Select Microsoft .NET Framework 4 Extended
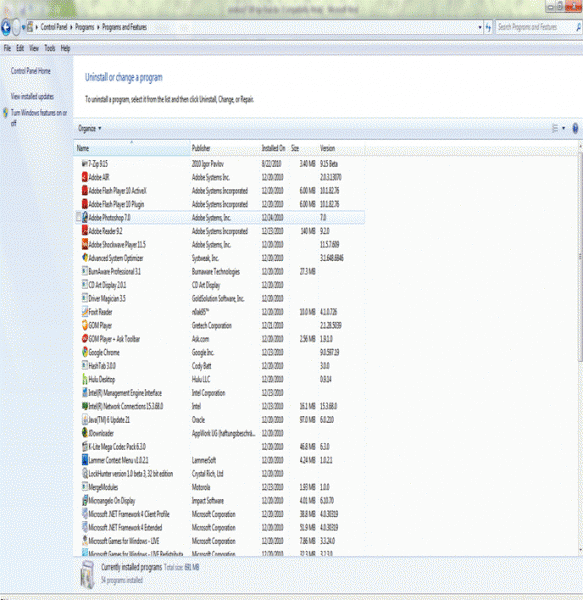The height and width of the screenshot is (600, 583). (219, 528)
